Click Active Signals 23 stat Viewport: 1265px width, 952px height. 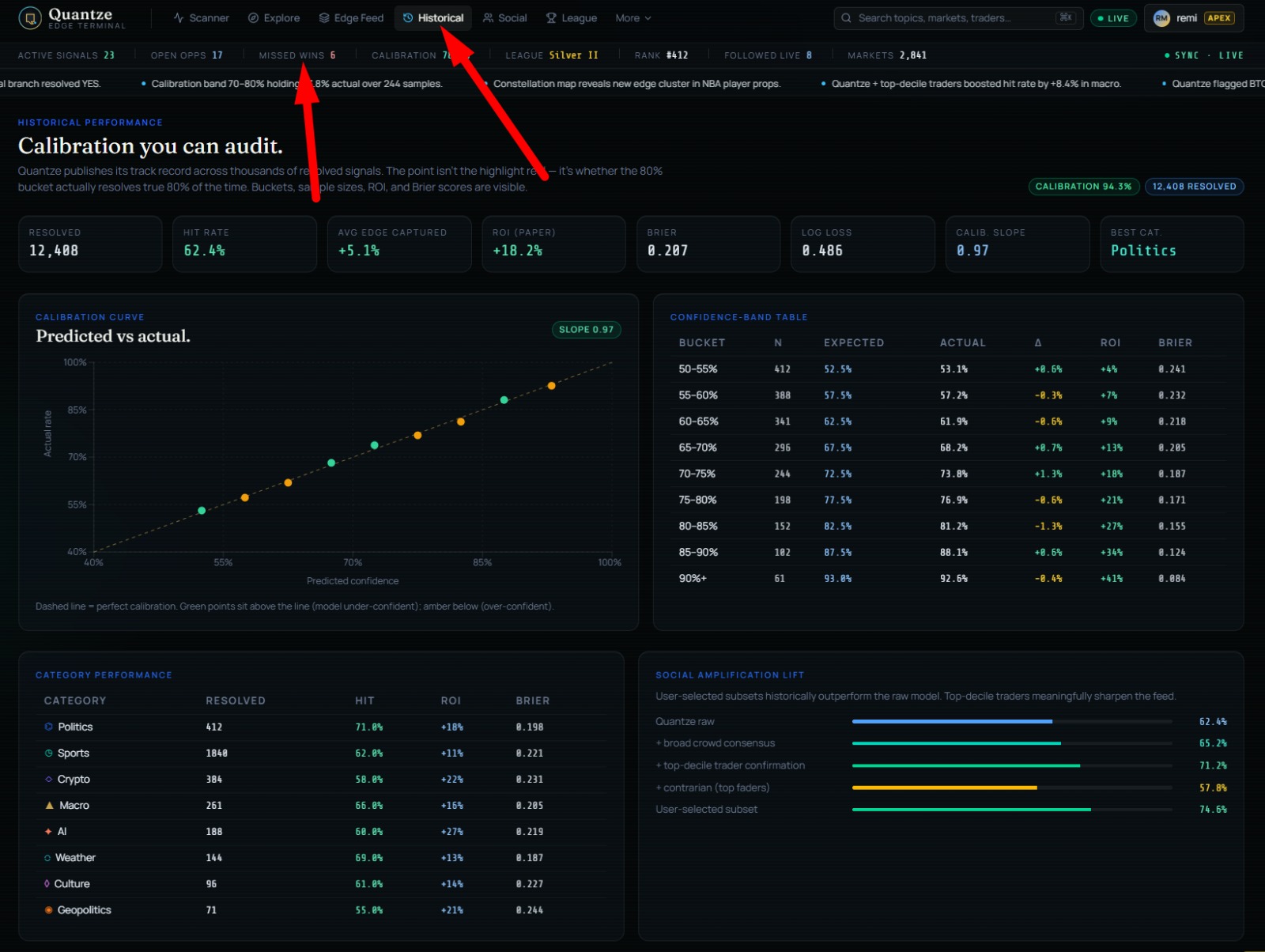click(66, 55)
